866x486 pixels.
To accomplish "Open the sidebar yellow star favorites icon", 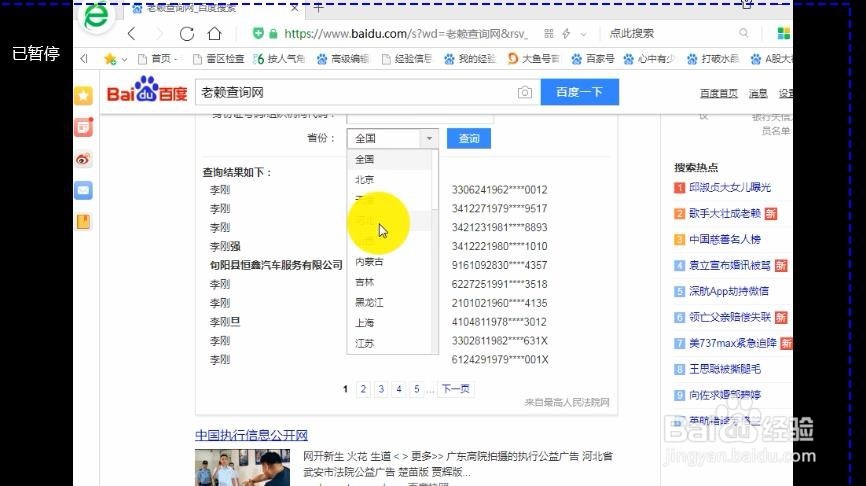I will [83, 96].
